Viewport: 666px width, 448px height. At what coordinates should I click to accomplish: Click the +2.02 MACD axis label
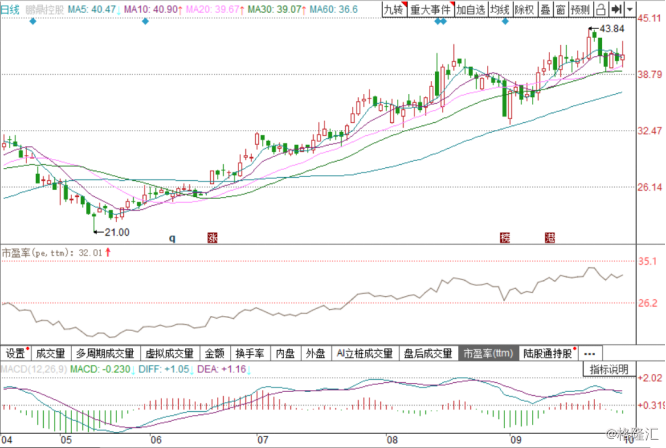(x=650, y=378)
